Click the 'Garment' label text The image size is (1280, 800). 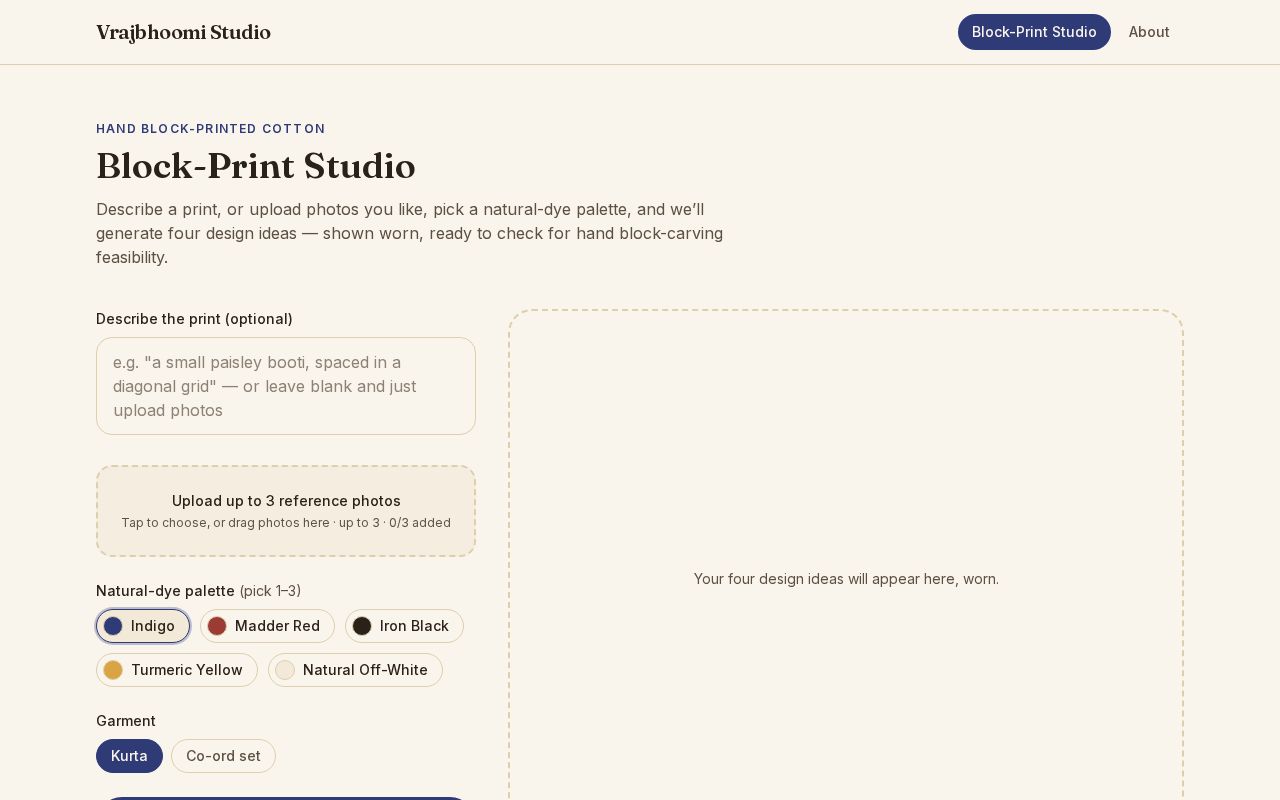(x=126, y=721)
